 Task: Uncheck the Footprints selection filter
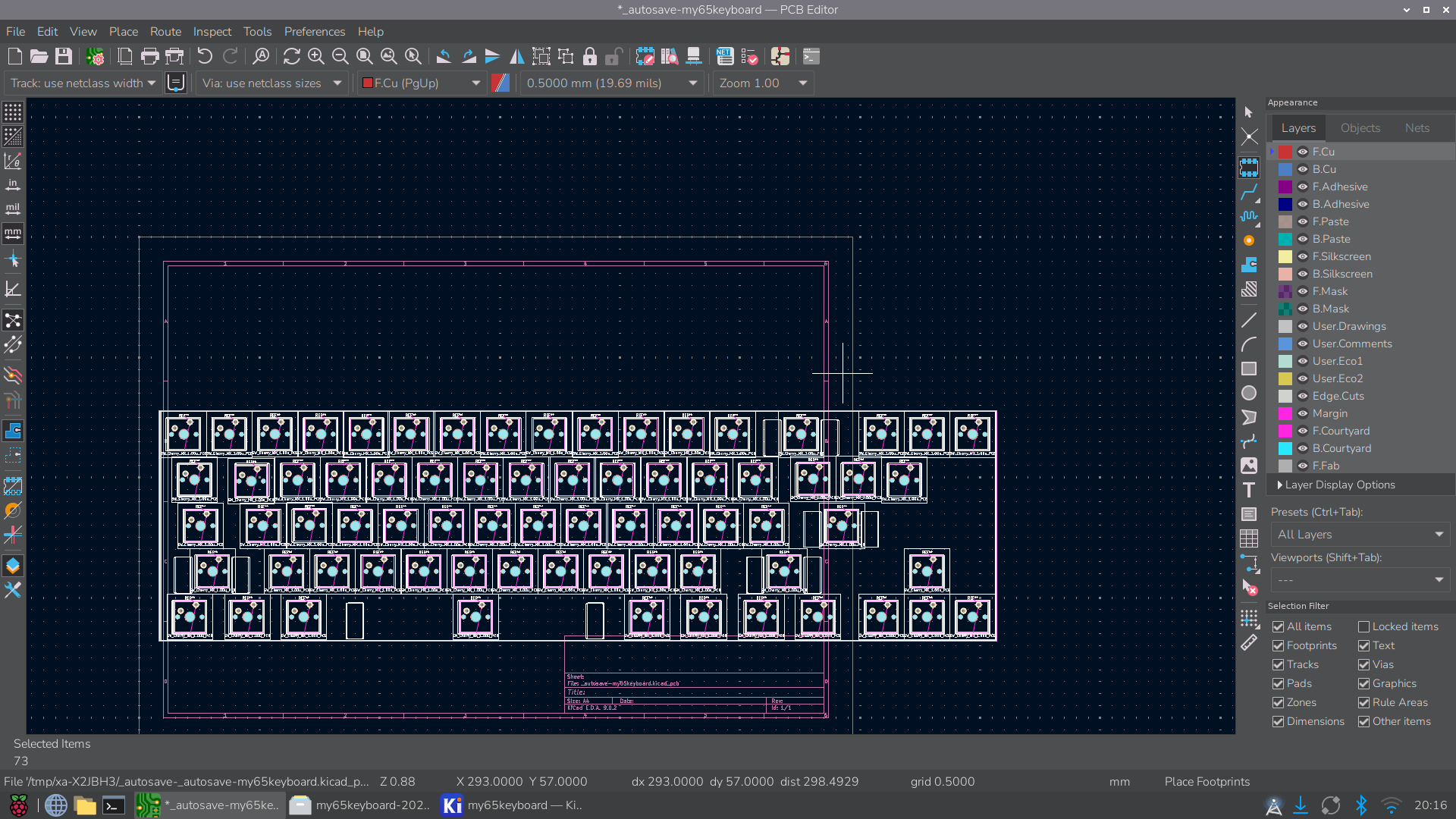[x=1279, y=645]
